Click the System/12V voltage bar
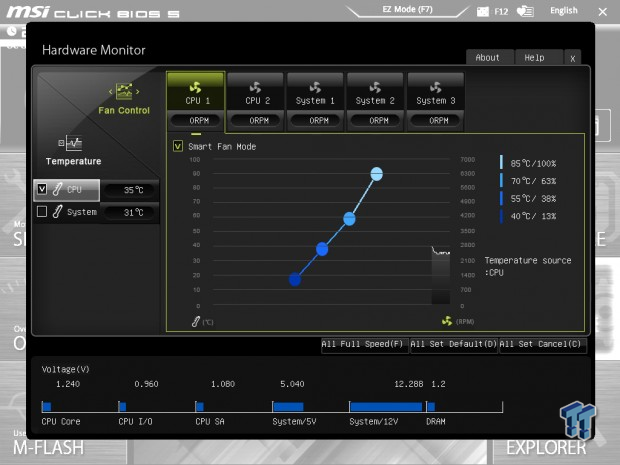This screenshot has height=465, width=620. pyautogui.click(x=386, y=406)
